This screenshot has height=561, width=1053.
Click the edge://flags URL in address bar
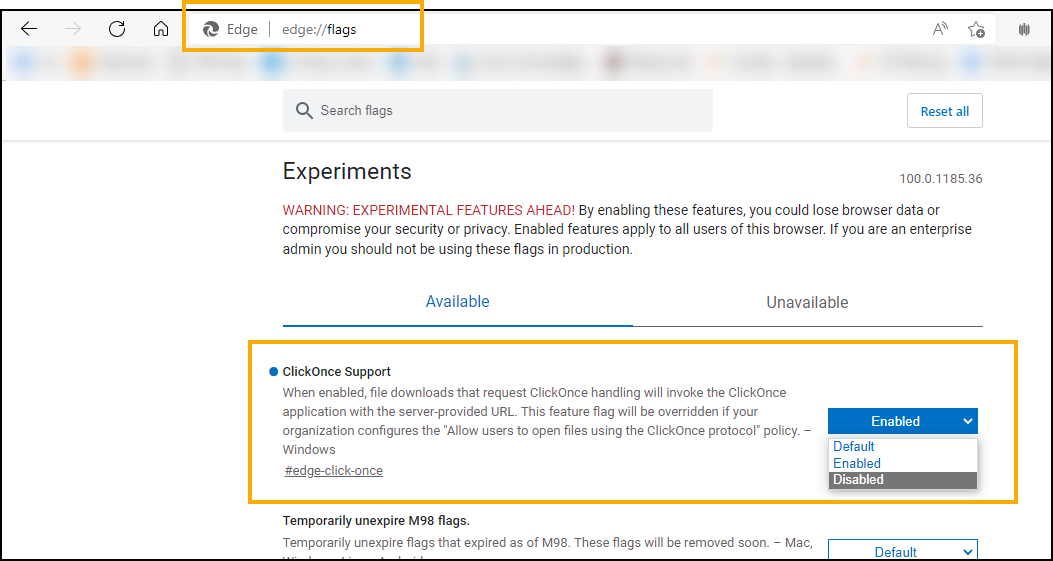(319, 29)
